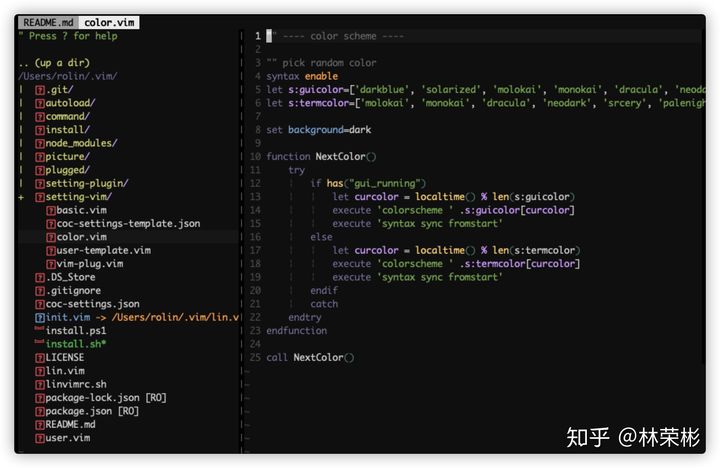Viewport: 720px width, 468px height.
Task: Click the icon next to coc-settings-template.json
Action: tap(51, 224)
